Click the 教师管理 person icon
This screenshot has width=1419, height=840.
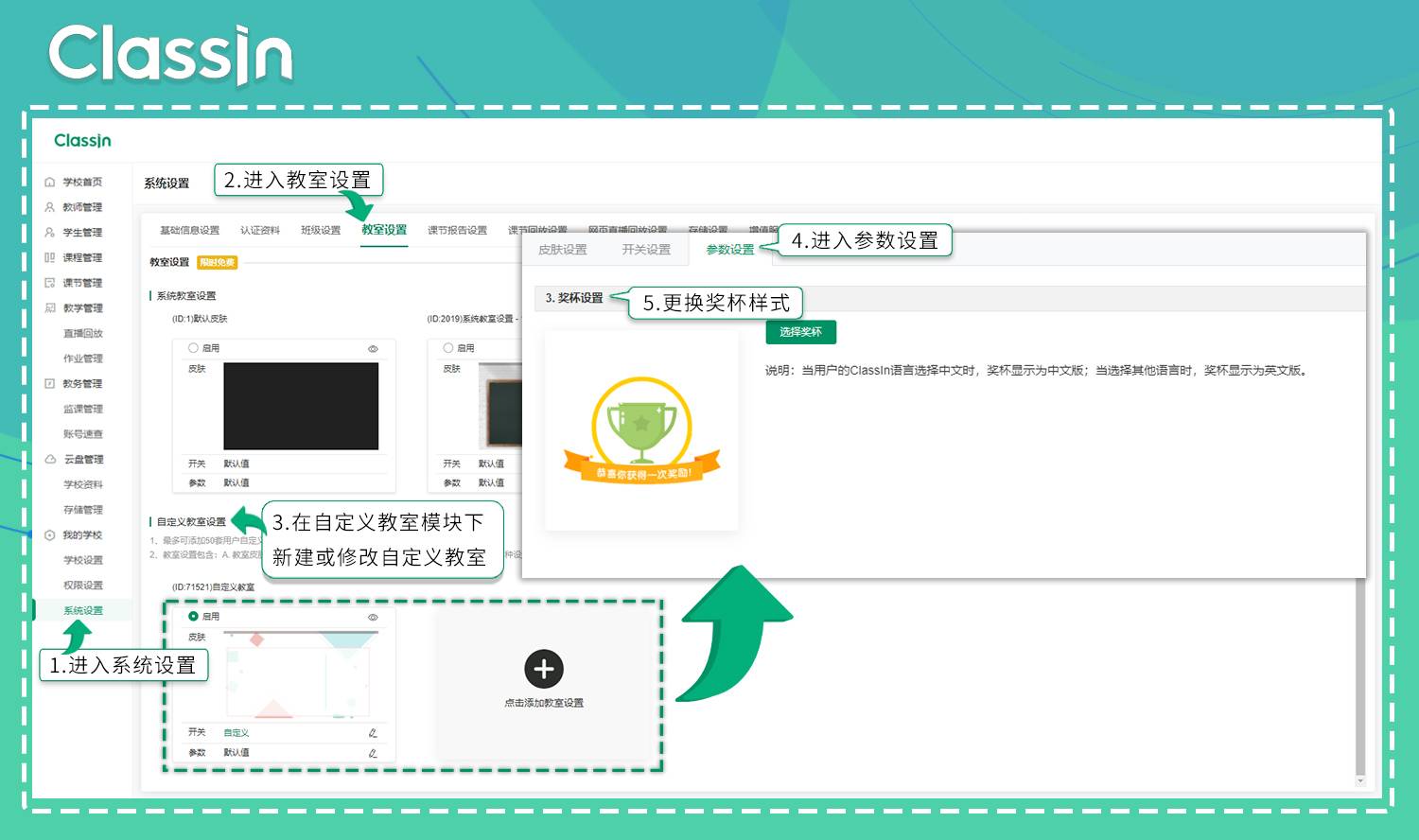coord(50,207)
